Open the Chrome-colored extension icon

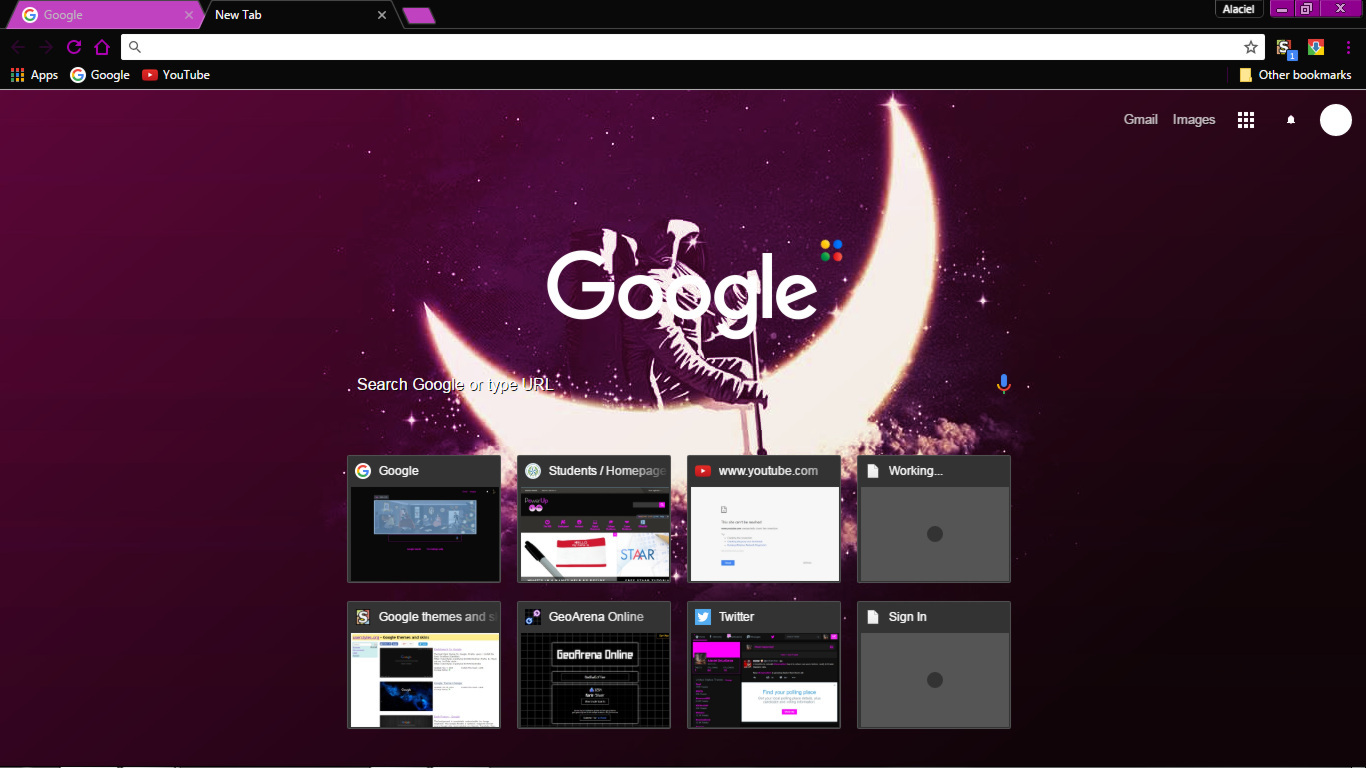(1316, 47)
